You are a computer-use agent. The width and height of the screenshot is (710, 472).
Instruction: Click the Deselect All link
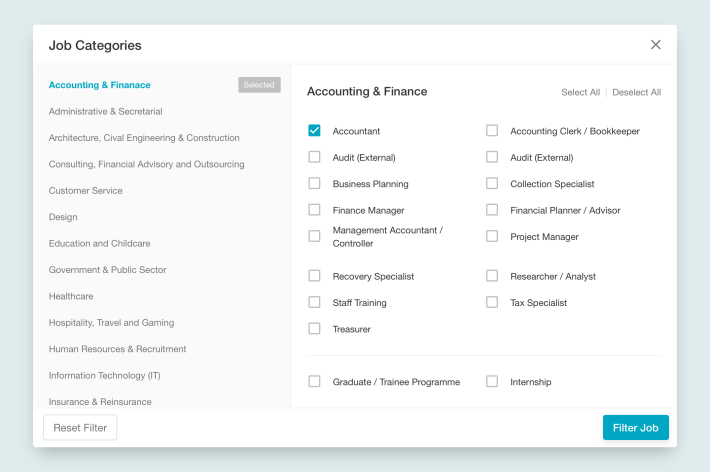636,92
